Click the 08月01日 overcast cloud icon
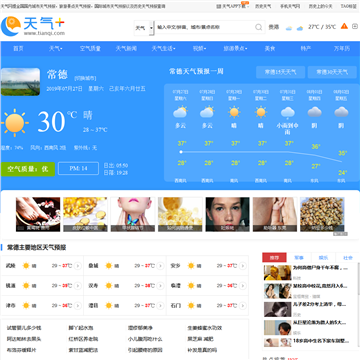The width and height of the screenshot is (360, 360). [x=314, y=112]
